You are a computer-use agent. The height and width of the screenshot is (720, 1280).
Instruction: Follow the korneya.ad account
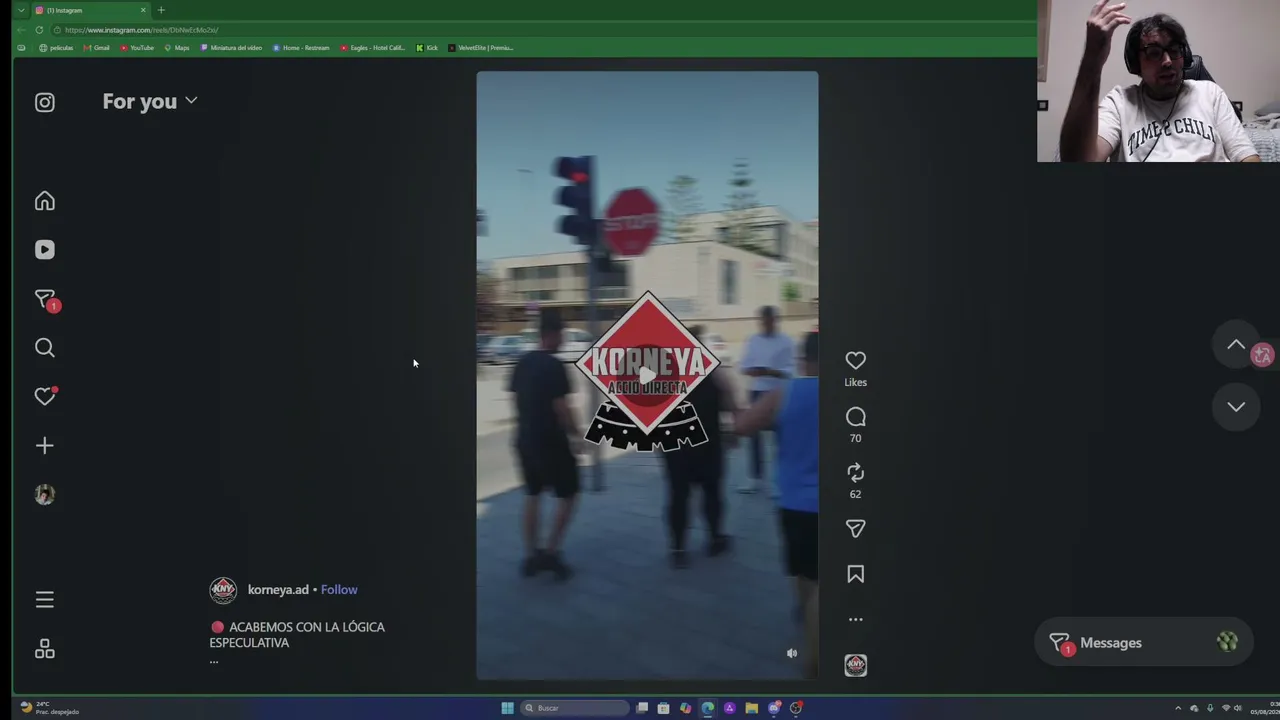click(x=339, y=590)
